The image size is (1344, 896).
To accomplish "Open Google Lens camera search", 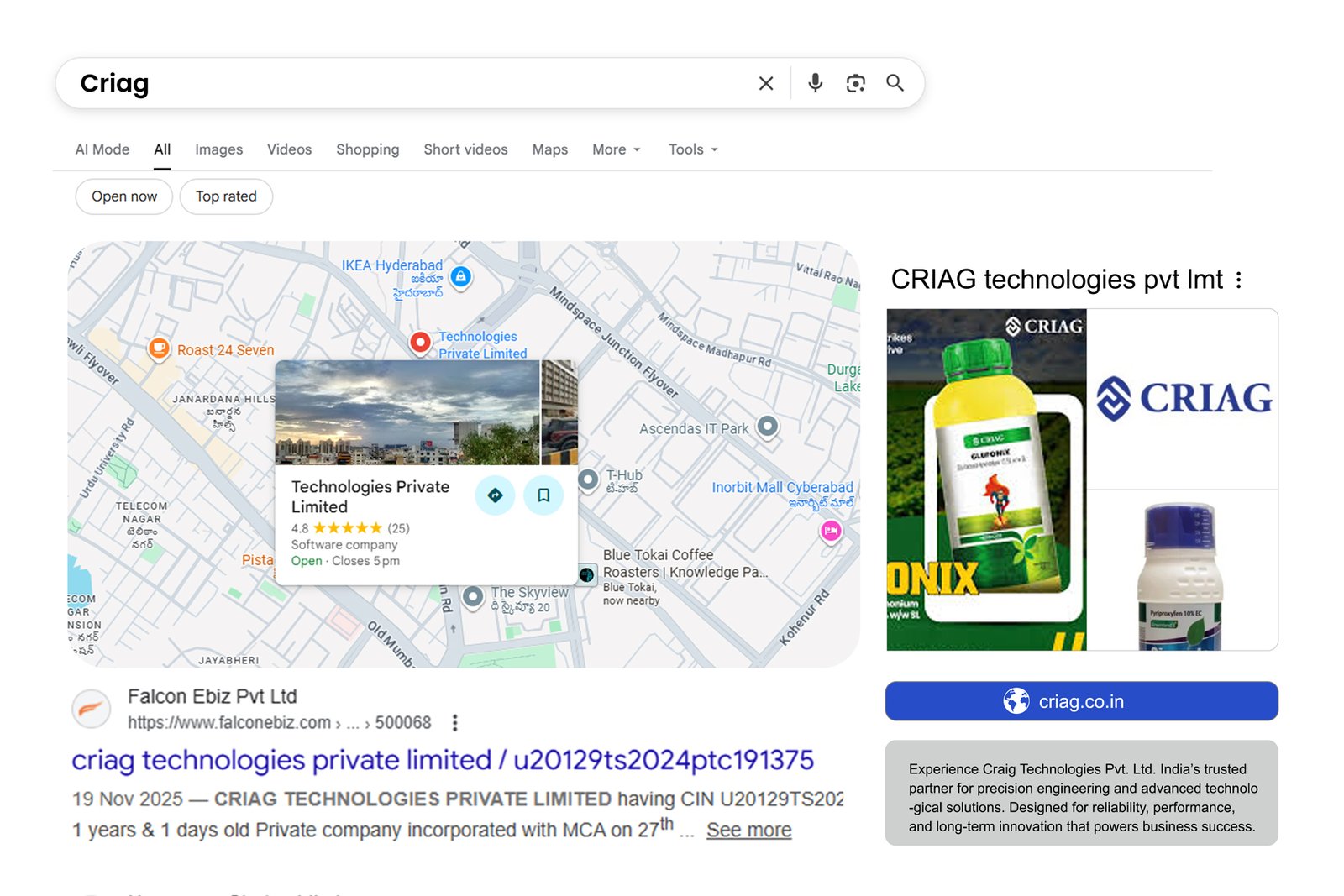I will click(x=855, y=83).
